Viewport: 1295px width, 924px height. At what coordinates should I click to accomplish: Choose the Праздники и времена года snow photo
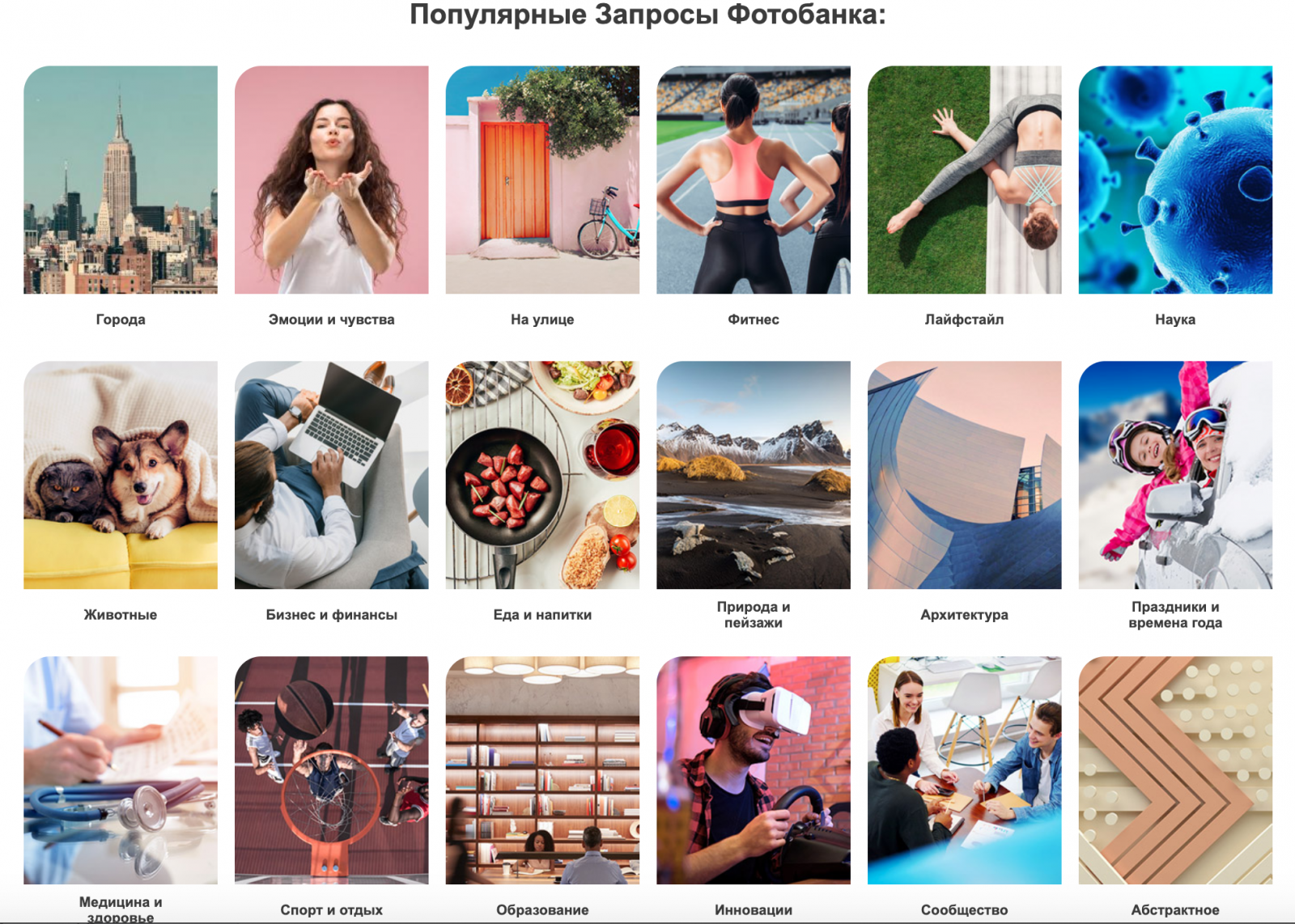[x=1175, y=475]
